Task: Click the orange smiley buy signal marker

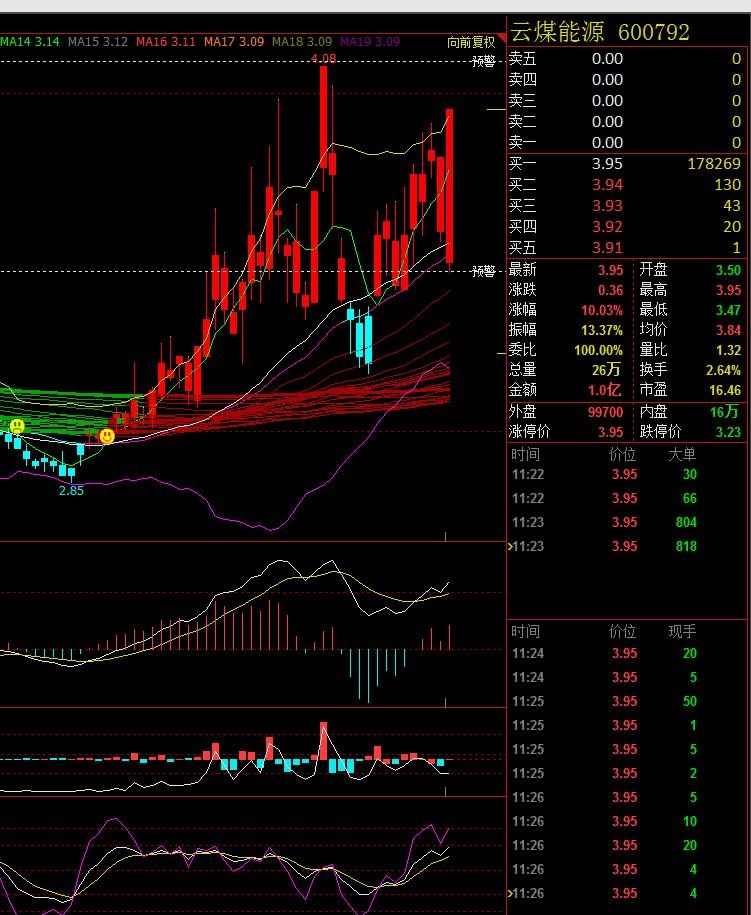Action: 107,435
